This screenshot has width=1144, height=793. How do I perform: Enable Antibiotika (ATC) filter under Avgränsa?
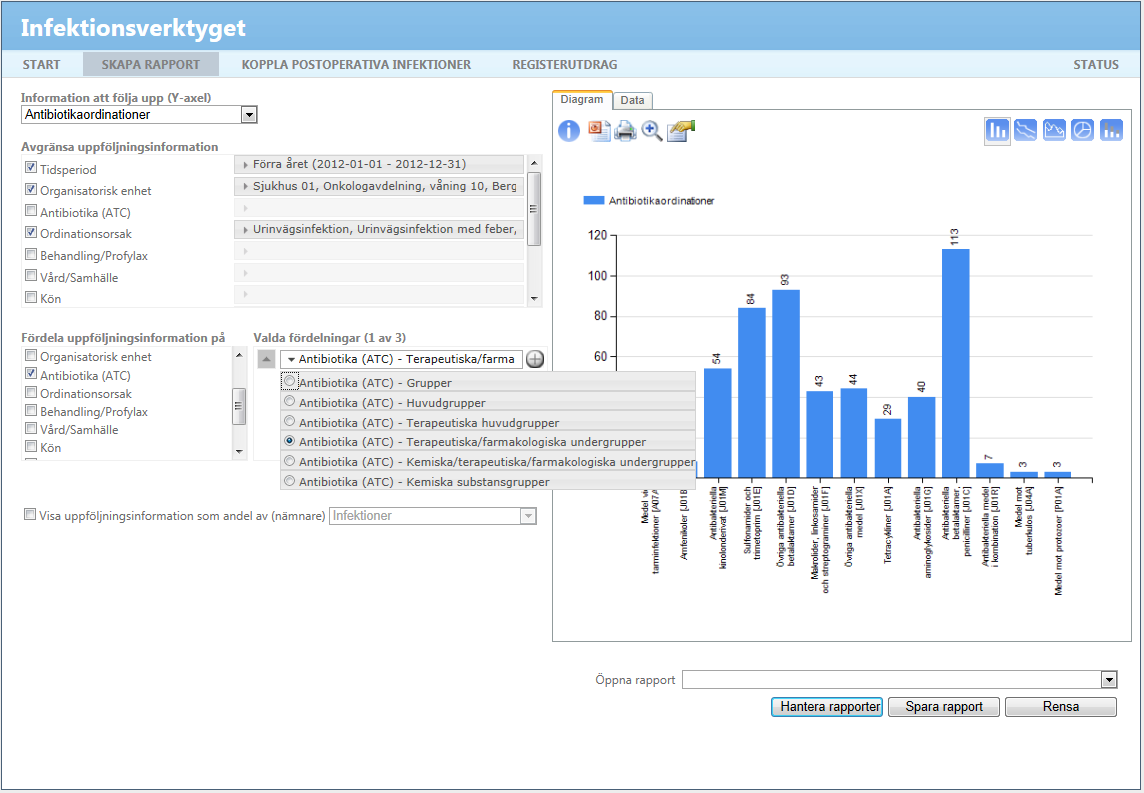click(x=31, y=211)
